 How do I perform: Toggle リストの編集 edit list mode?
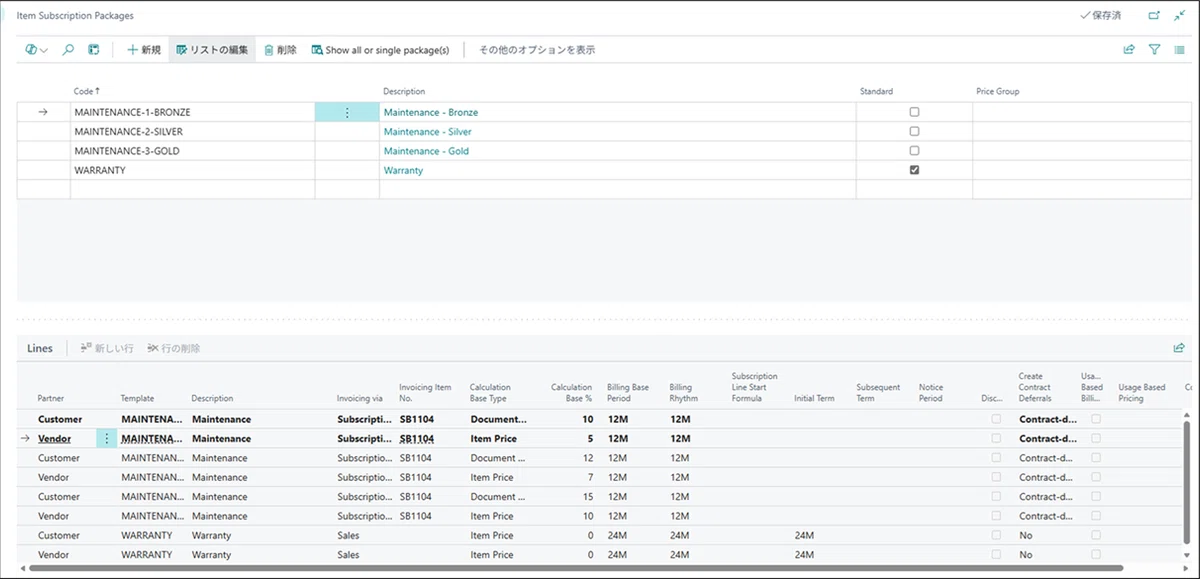coord(212,49)
